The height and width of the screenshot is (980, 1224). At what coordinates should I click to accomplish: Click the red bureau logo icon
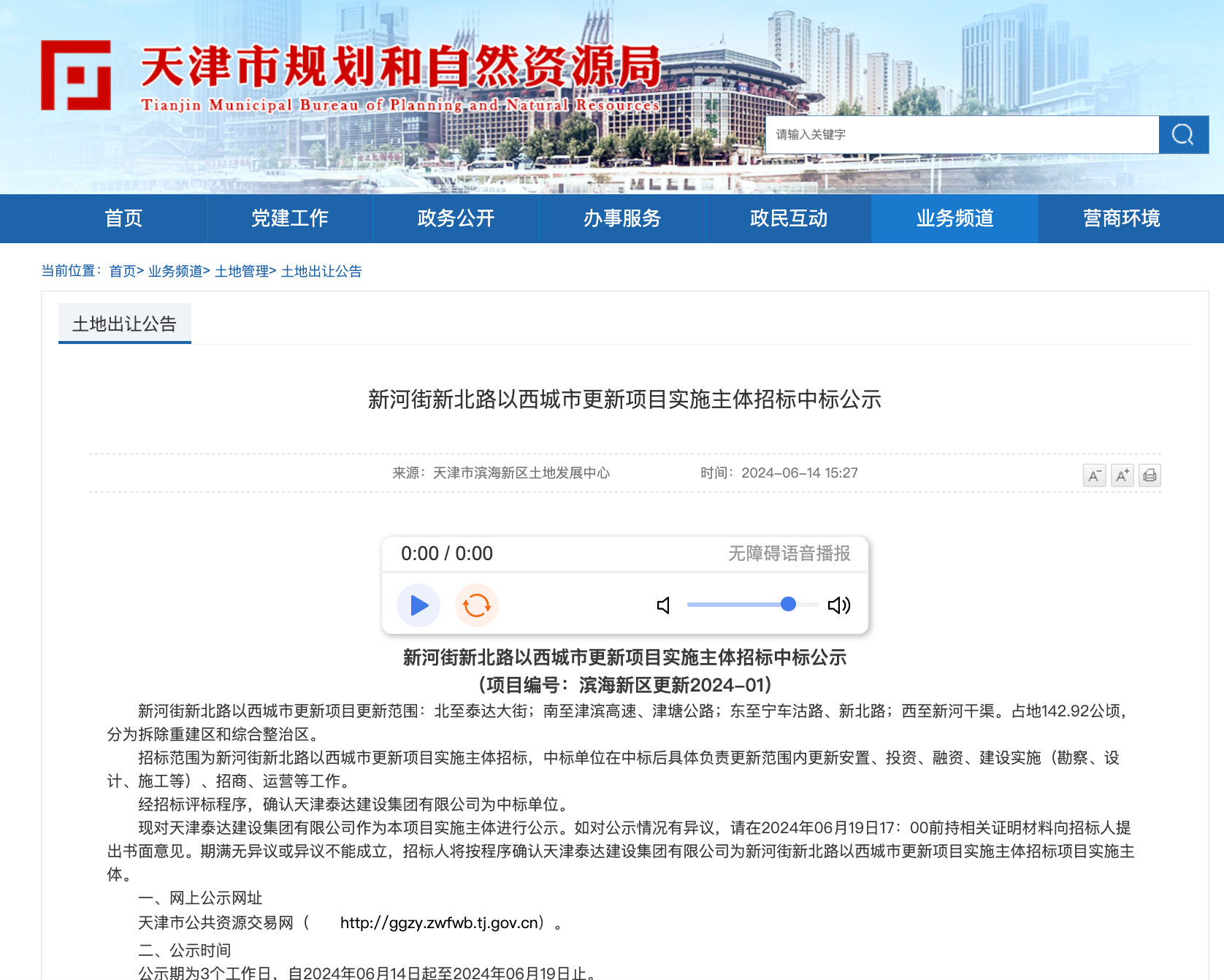(x=76, y=75)
